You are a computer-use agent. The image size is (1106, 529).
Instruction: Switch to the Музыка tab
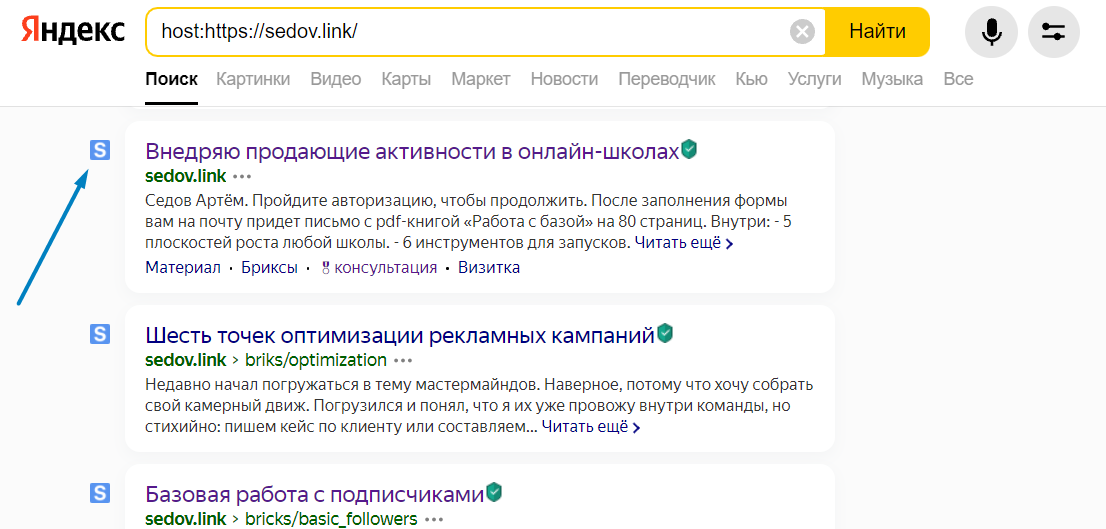click(x=892, y=79)
